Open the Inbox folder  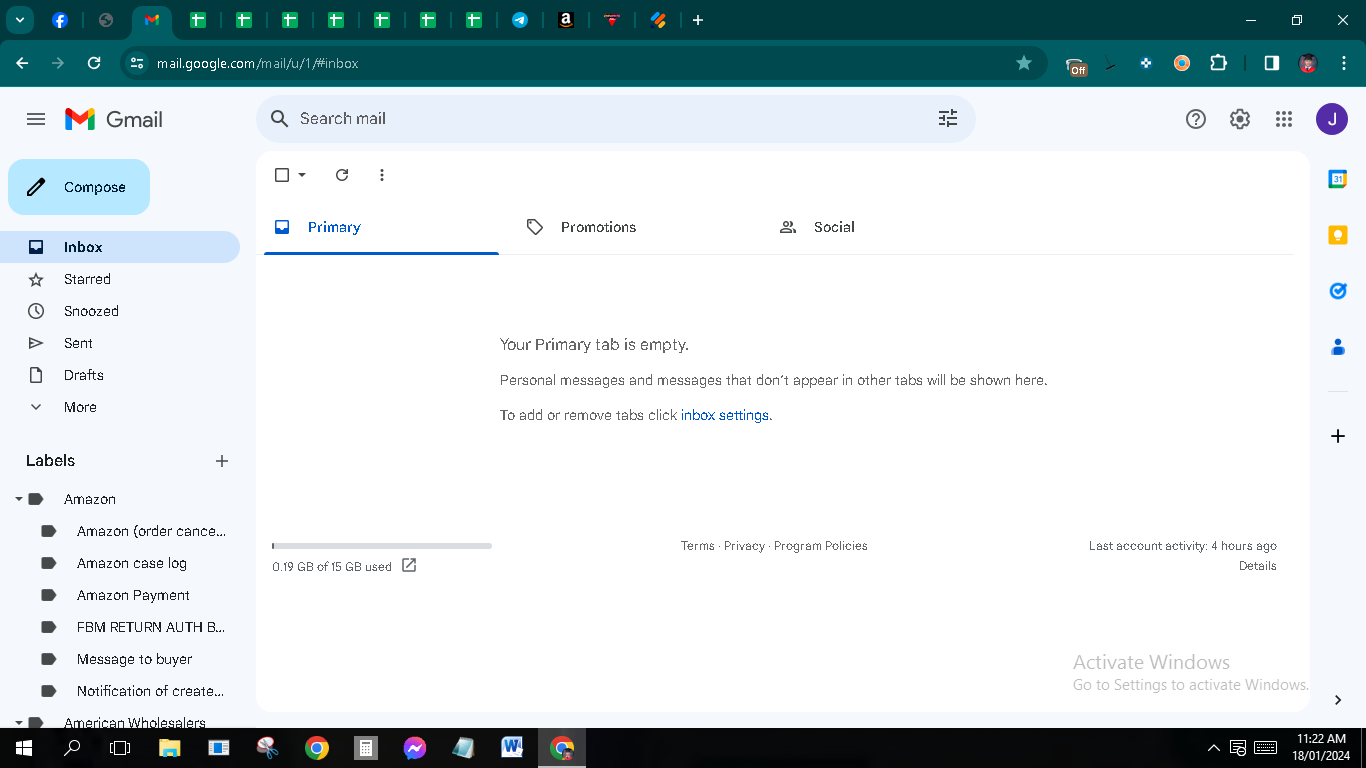click(120, 247)
